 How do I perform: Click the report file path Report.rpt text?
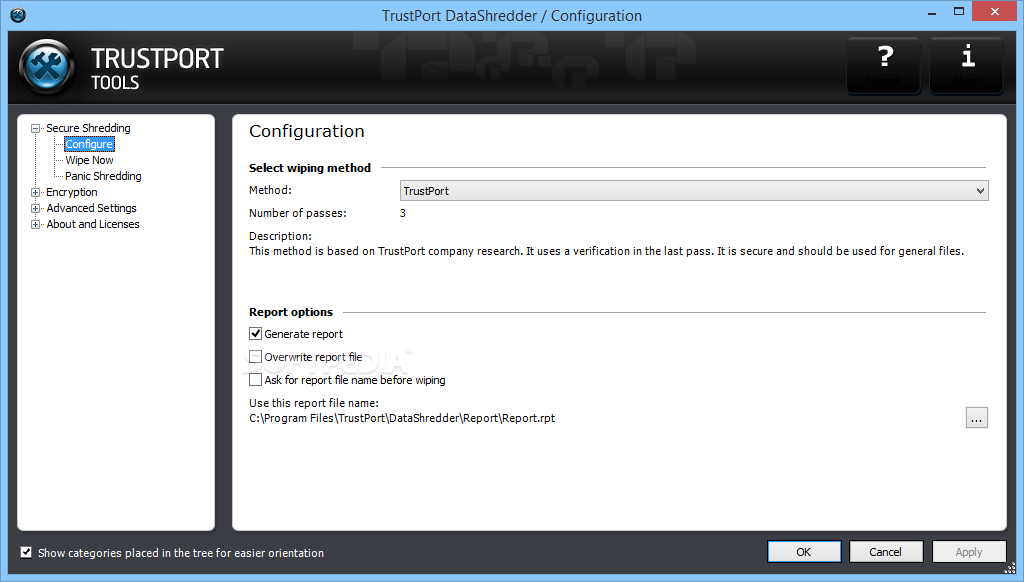tap(402, 418)
